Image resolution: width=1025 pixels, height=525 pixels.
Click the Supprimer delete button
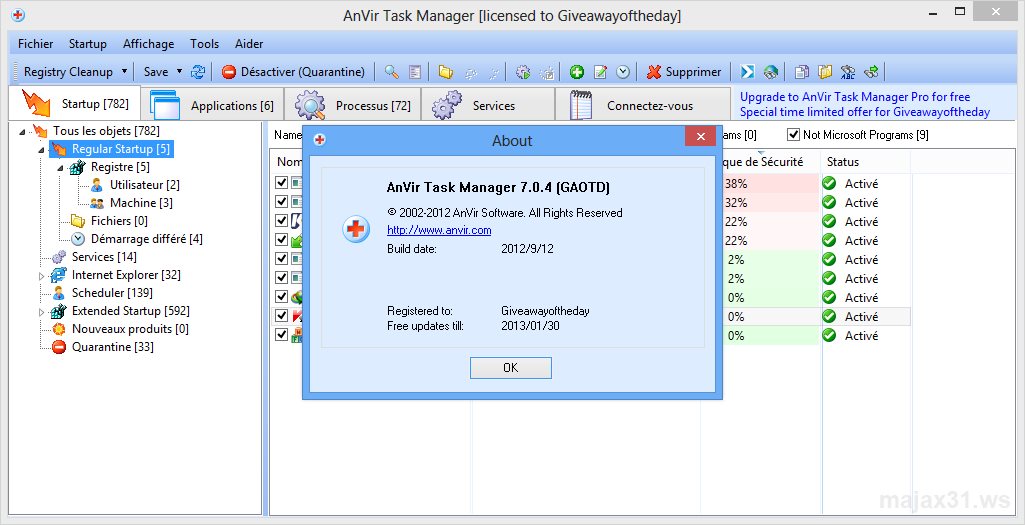[684, 72]
